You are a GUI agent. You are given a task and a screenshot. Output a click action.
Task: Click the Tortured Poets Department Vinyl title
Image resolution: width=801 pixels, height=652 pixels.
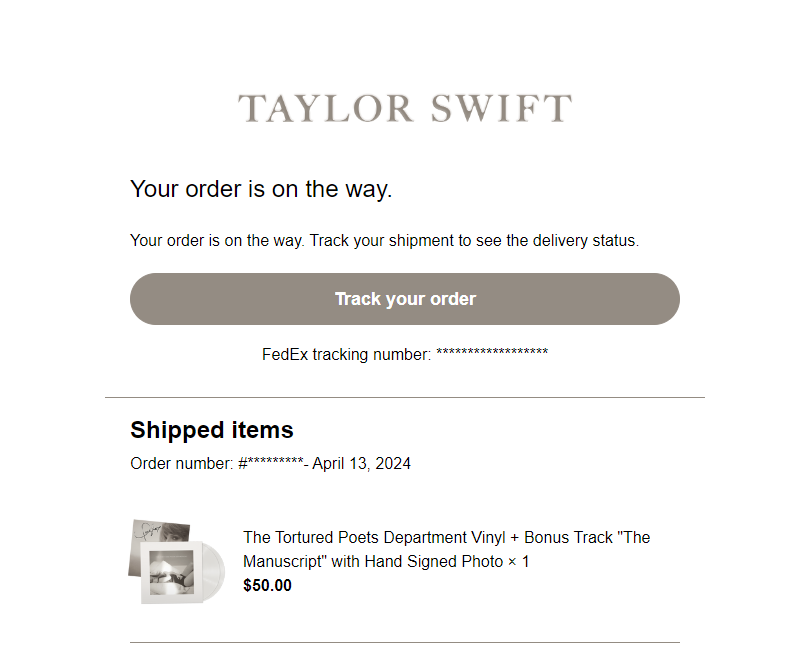[x=446, y=549]
